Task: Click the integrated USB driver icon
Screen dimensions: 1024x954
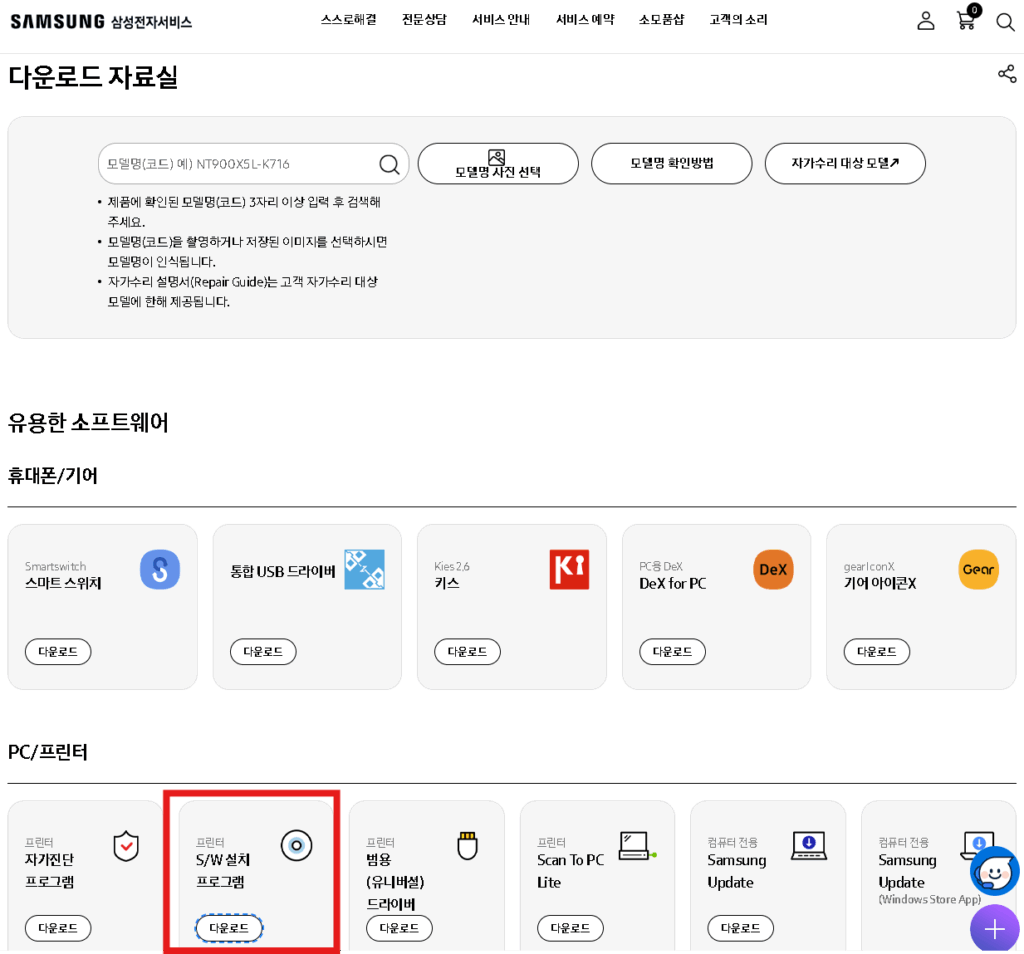Action: pos(364,569)
